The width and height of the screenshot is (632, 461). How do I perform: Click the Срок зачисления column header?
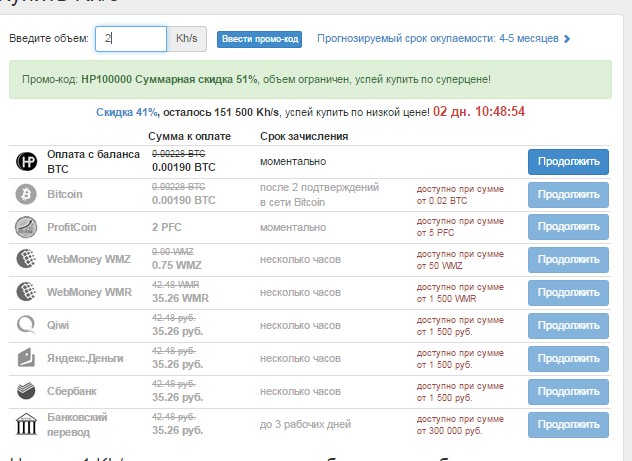pos(304,137)
